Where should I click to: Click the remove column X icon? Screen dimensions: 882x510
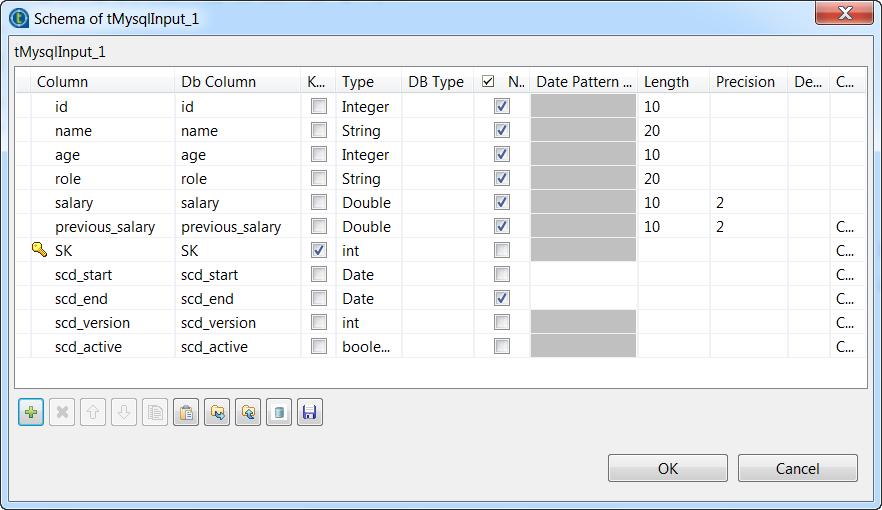pyautogui.click(x=62, y=412)
